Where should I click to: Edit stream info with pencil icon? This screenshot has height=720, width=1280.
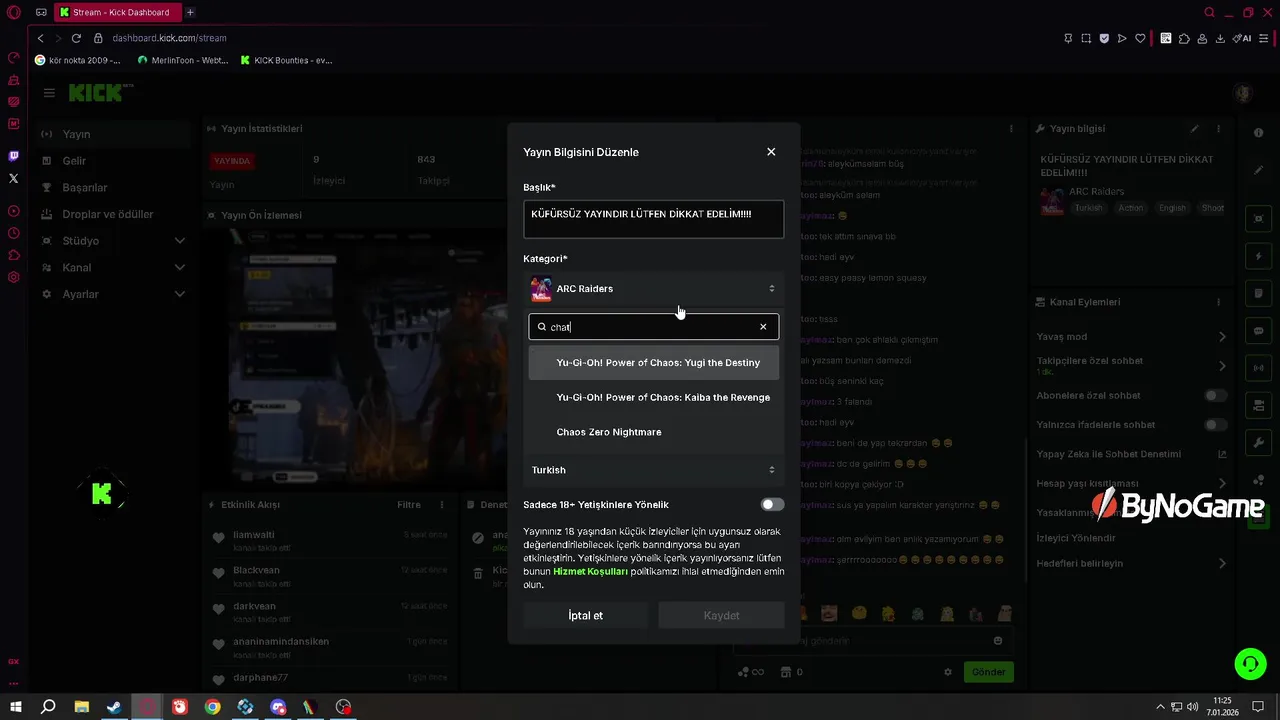pyautogui.click(x=1194, y=129)
